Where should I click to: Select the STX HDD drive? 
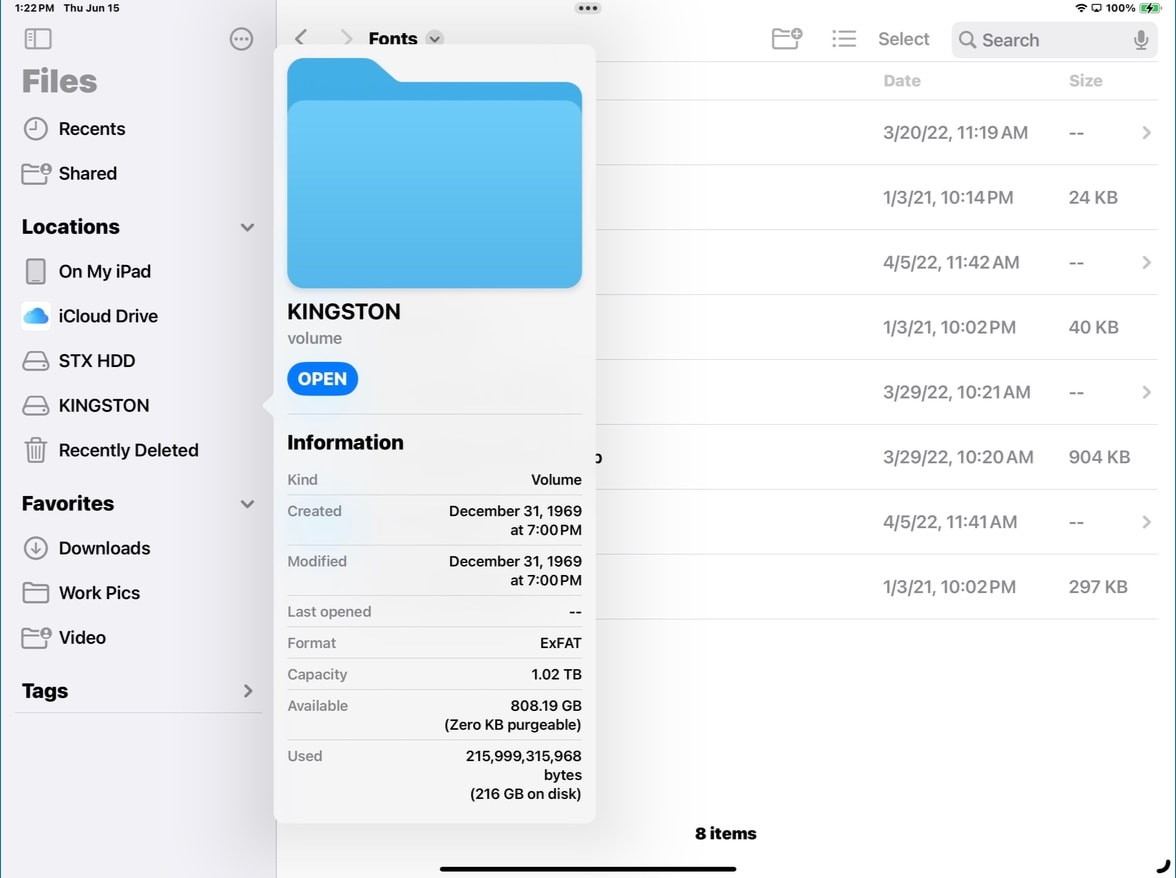pos(138,361)
